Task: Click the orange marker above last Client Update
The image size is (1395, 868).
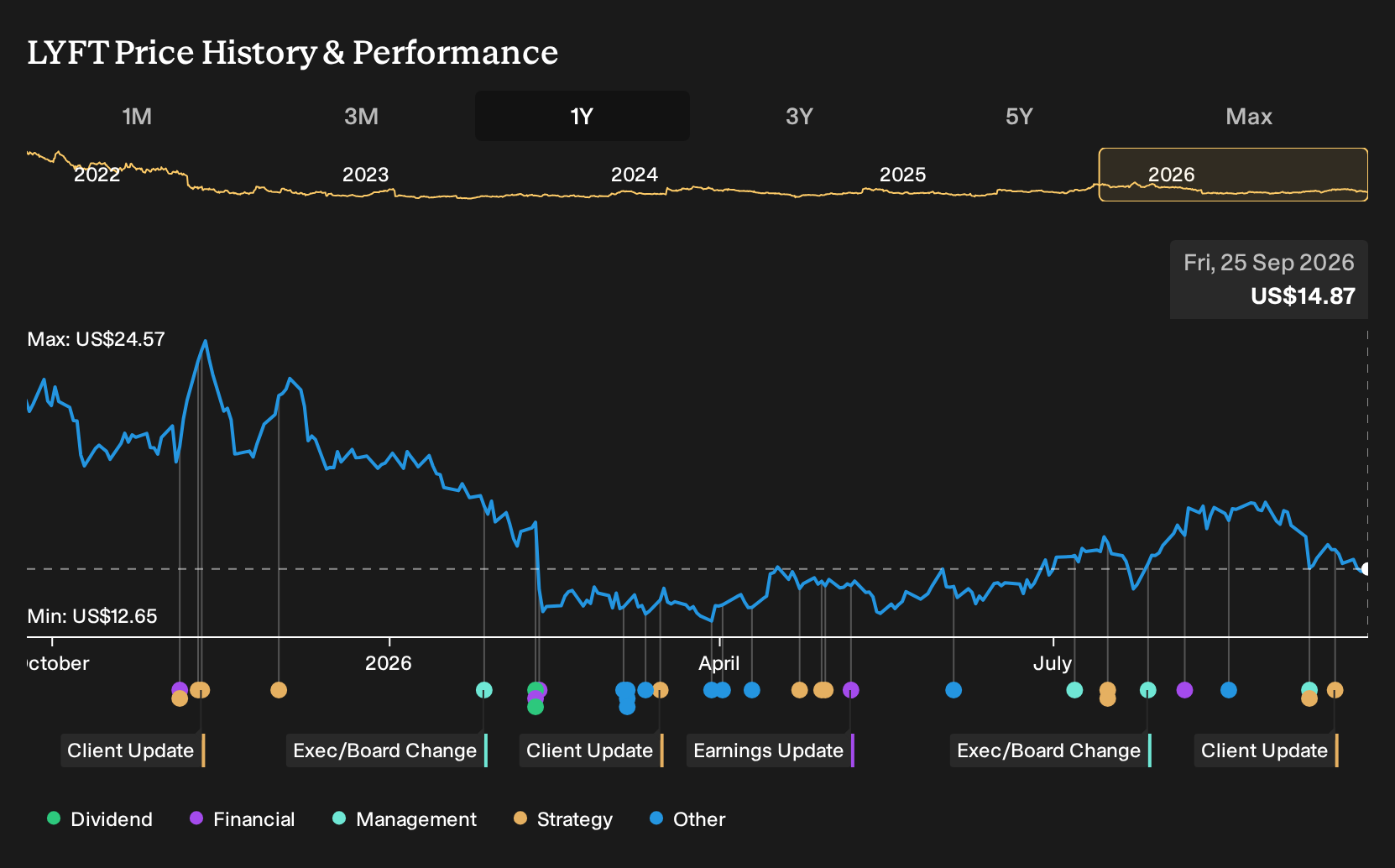Action: (1335, 690)
